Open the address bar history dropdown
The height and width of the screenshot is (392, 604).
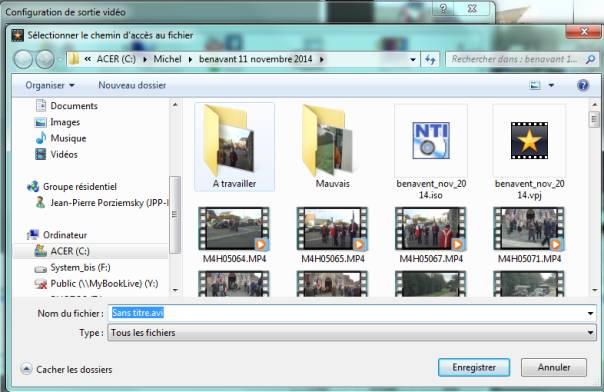click(x=413, y=60)
